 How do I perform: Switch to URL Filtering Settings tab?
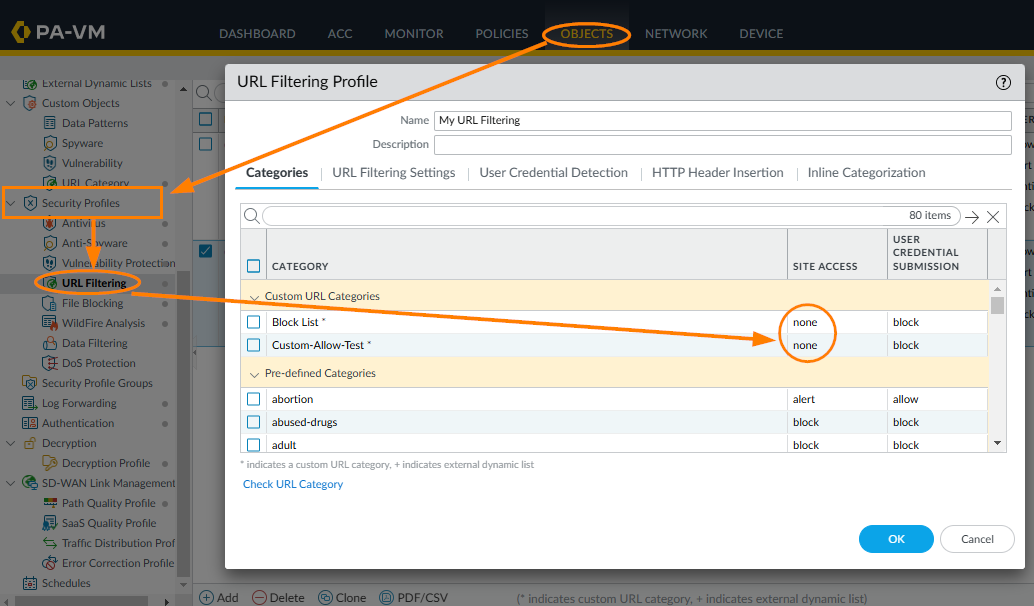coord(393,173)
